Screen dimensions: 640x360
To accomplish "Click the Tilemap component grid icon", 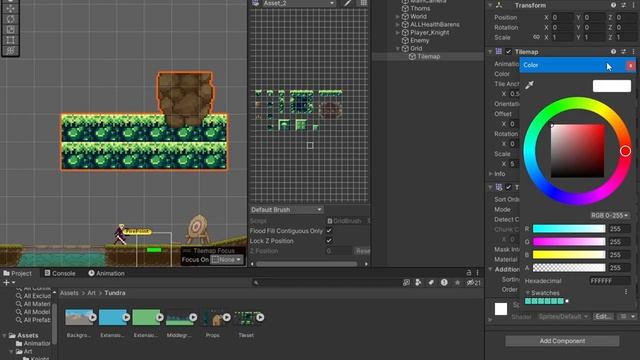I will tap(499, 52).
